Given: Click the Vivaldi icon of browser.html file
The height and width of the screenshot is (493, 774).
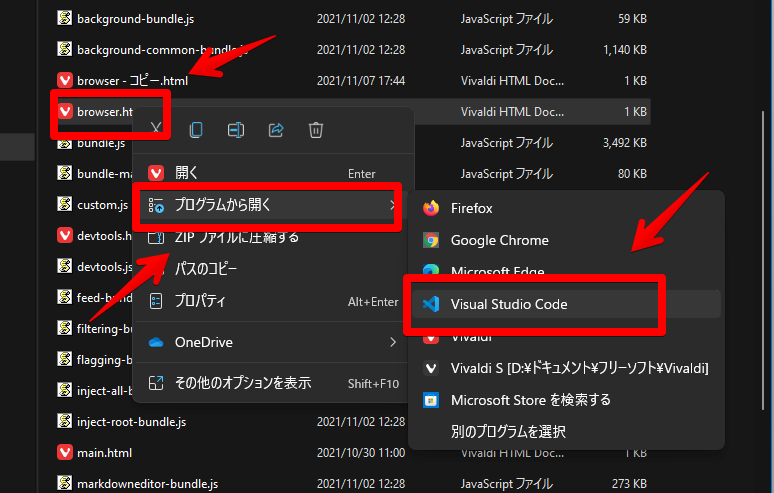Looking at the screenshot, I should 65,111.
